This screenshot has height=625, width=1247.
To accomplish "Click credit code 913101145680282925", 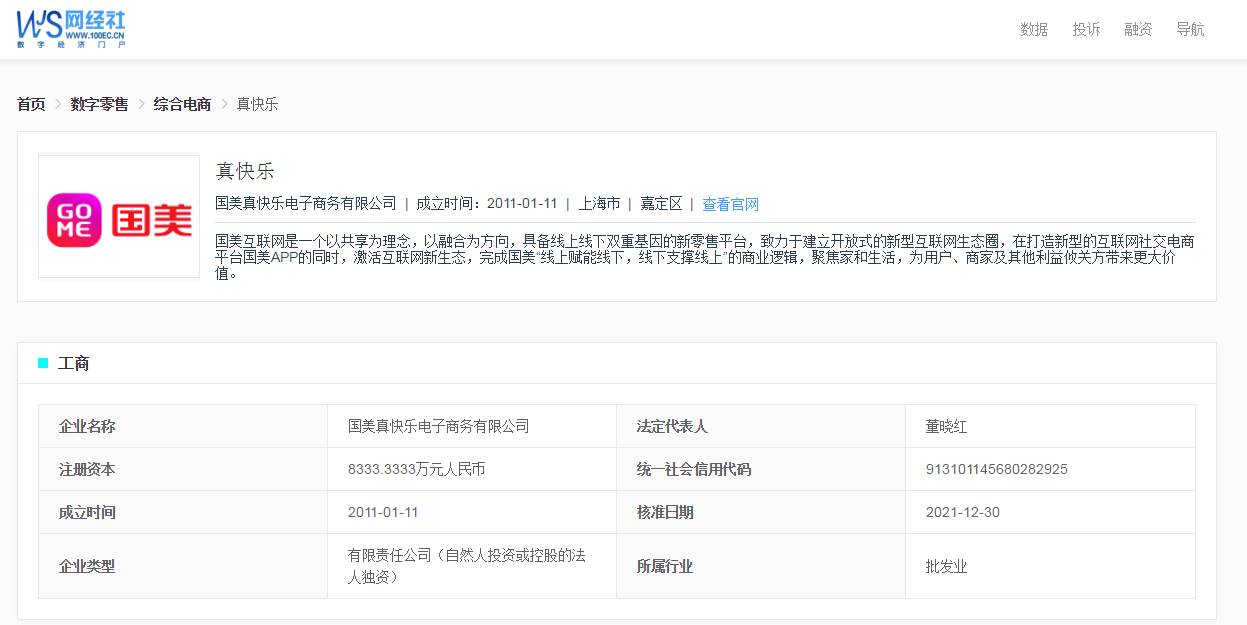I will coord(997,469).
